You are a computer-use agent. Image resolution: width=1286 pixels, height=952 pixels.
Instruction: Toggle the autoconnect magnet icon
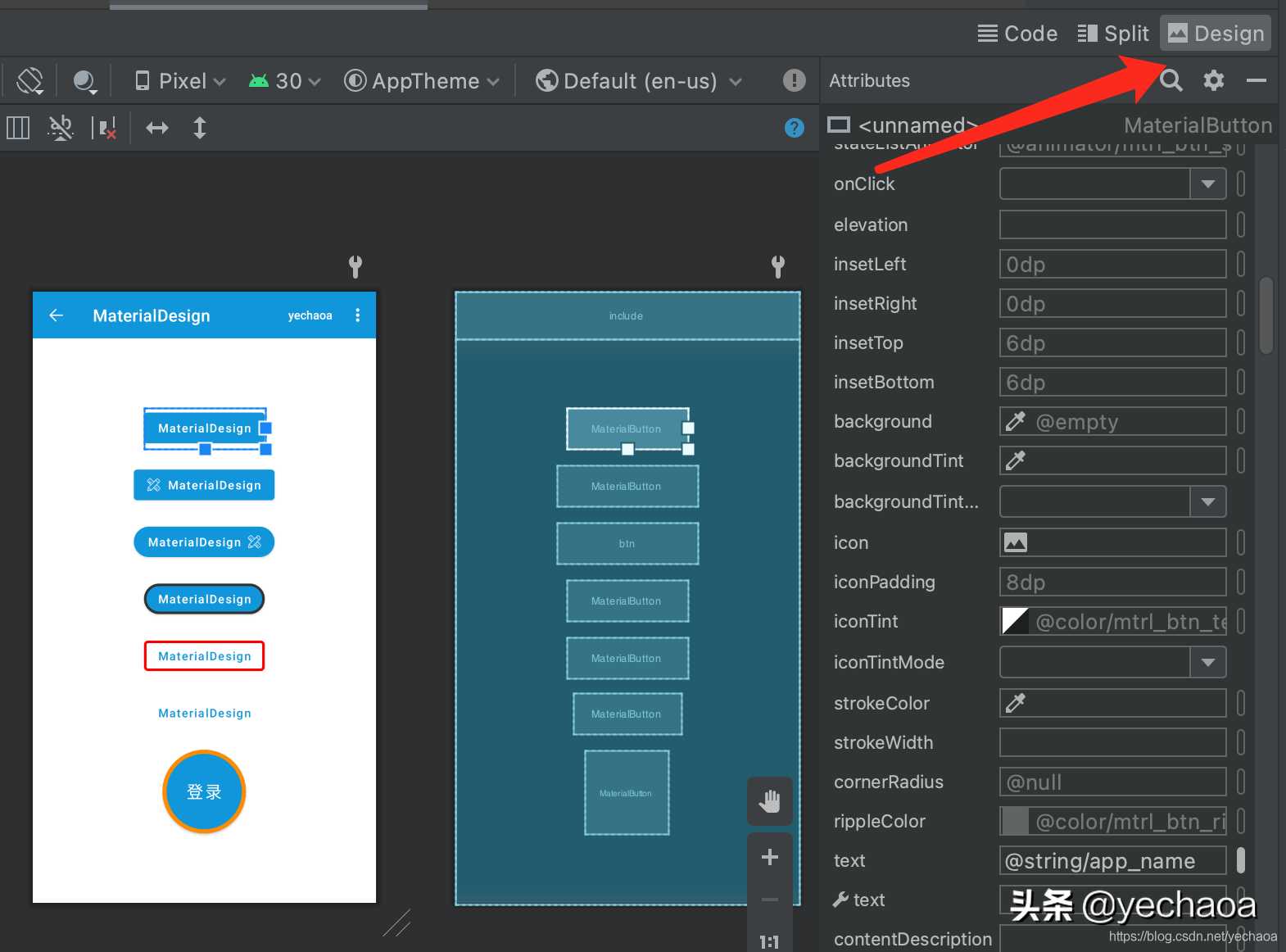(x=61, y=128)
